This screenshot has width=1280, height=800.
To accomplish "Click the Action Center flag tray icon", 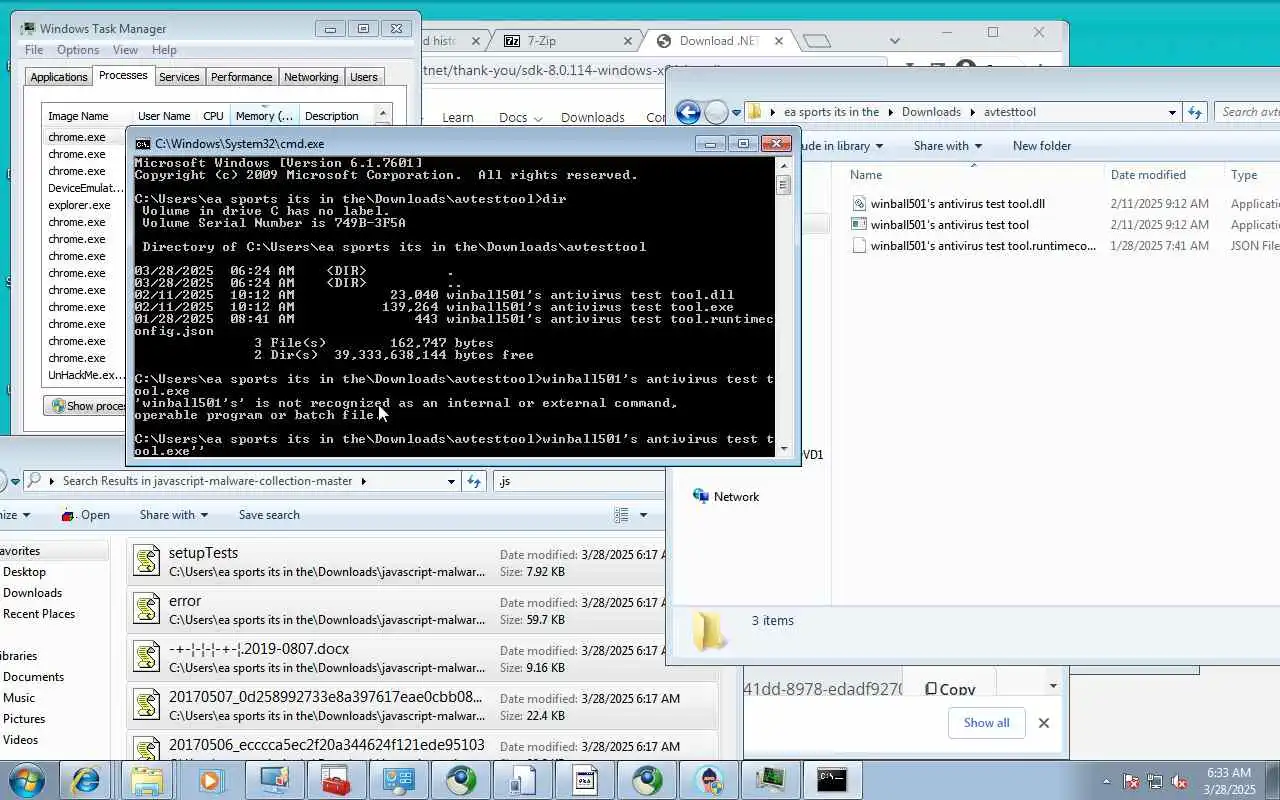I will [x=1131, y=781].
